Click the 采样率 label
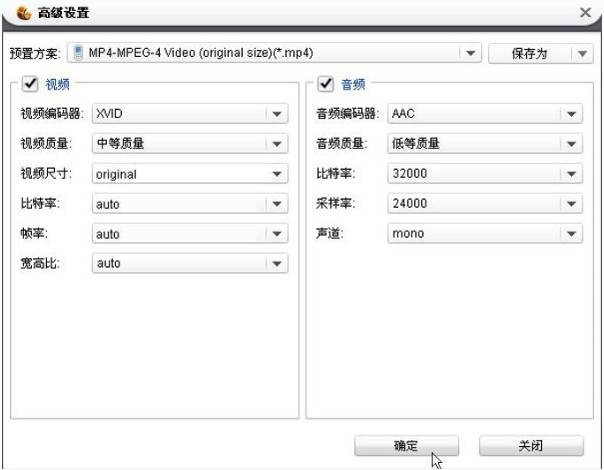 click(x=336, y=203)
